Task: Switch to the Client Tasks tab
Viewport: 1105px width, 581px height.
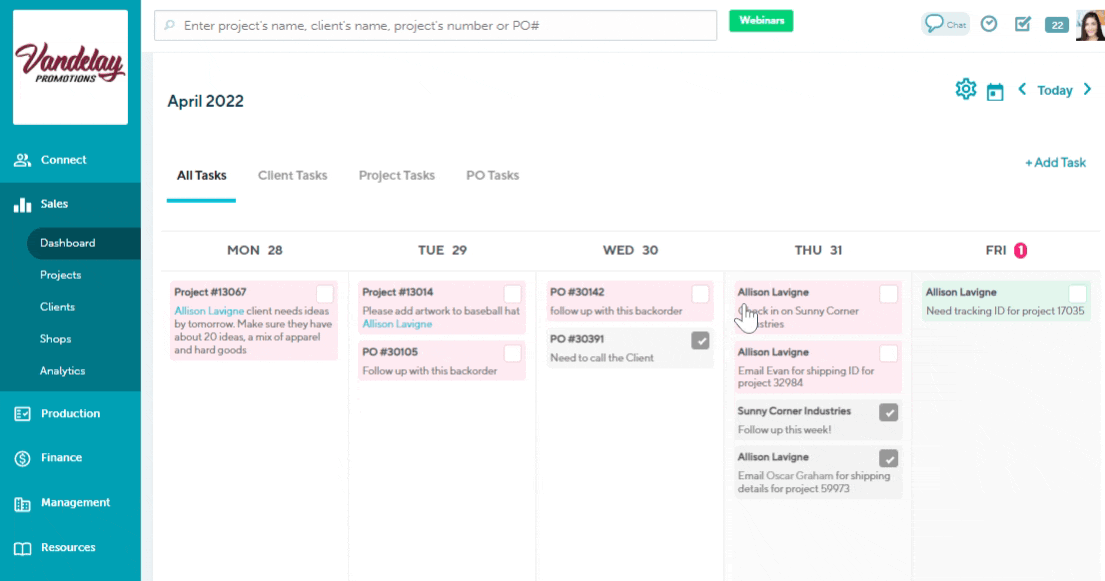Action: pyautogui.click(x=292, y=176)
